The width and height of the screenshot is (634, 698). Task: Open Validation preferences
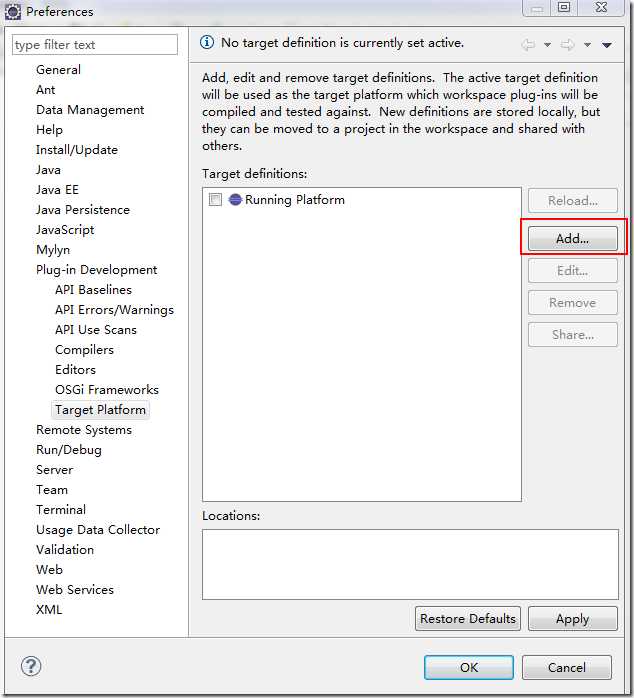coord(65,550)
